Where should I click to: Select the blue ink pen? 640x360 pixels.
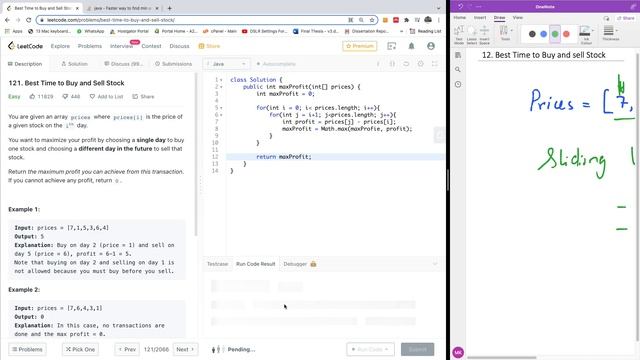point(543,34)
